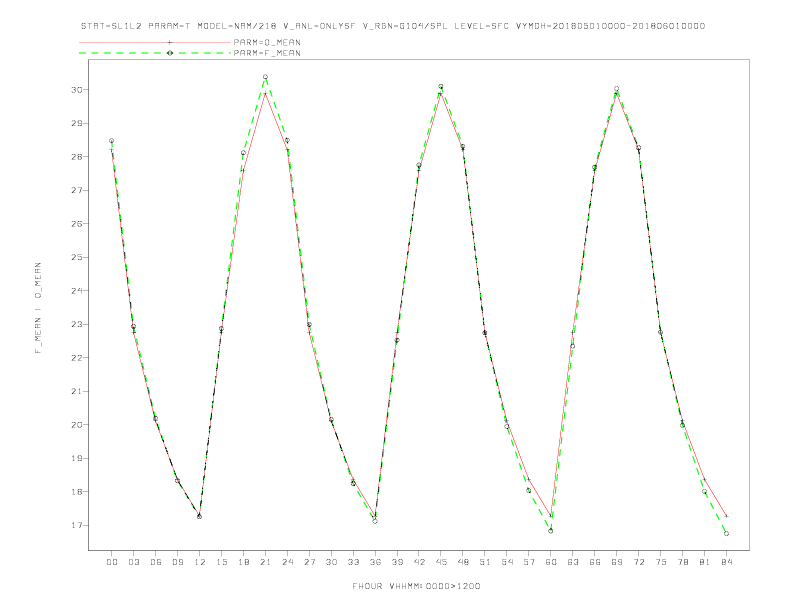The height and width of the screenshot is (612, 792).
Task: Click the y-axis tick label 21
Action: (77, 391)
